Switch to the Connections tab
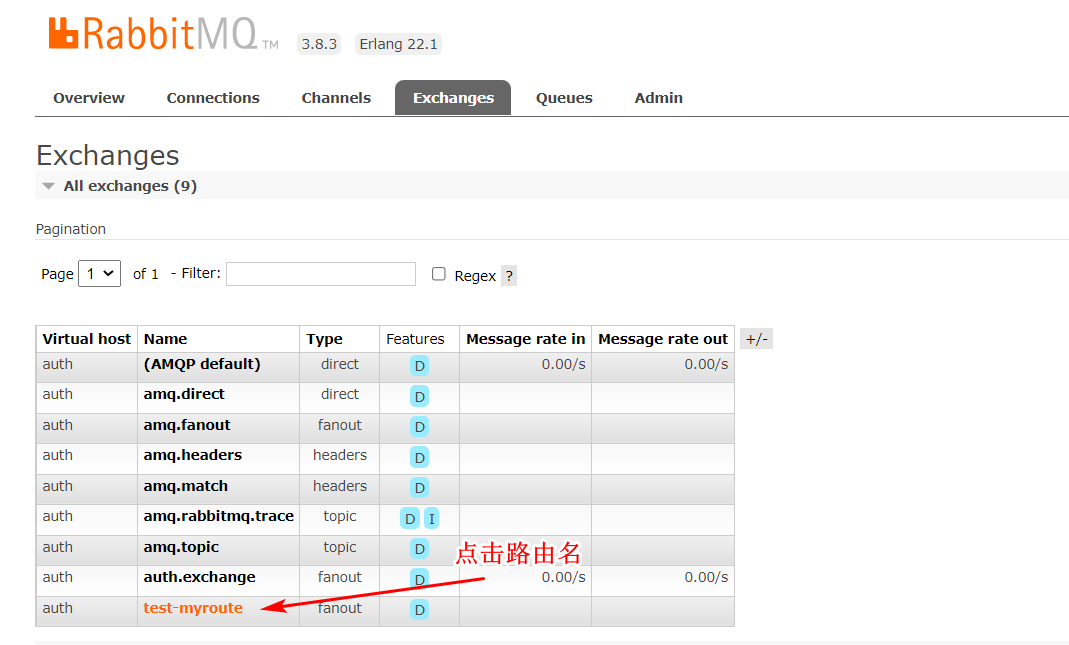Viewport: 1069px width, 645px height. [213, 98]
